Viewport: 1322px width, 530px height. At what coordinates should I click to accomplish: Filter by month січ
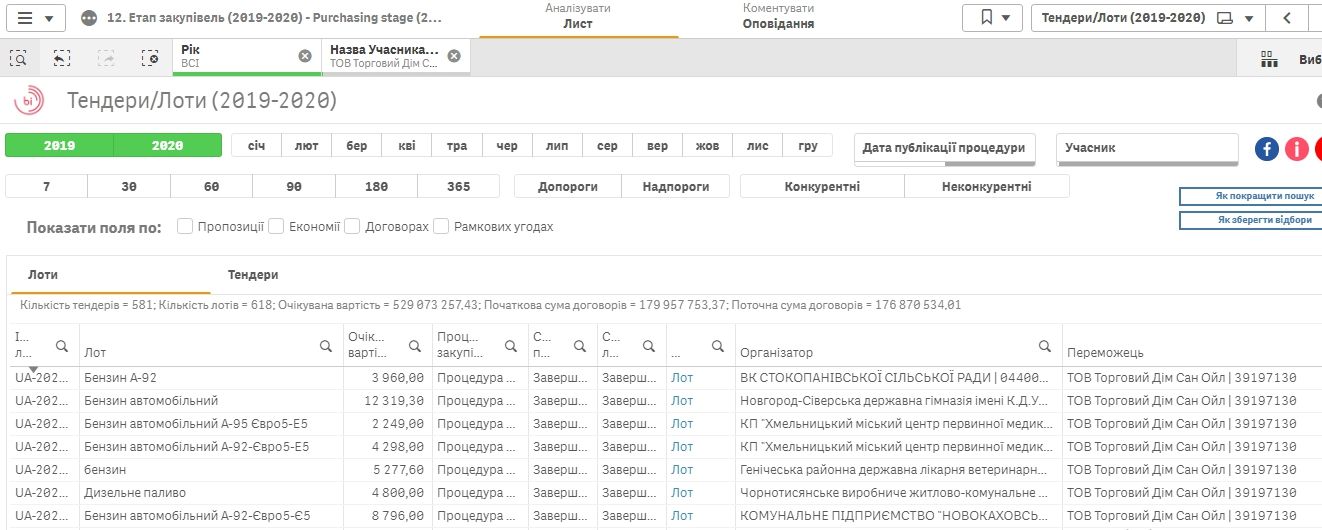click(x=257, y=146)
